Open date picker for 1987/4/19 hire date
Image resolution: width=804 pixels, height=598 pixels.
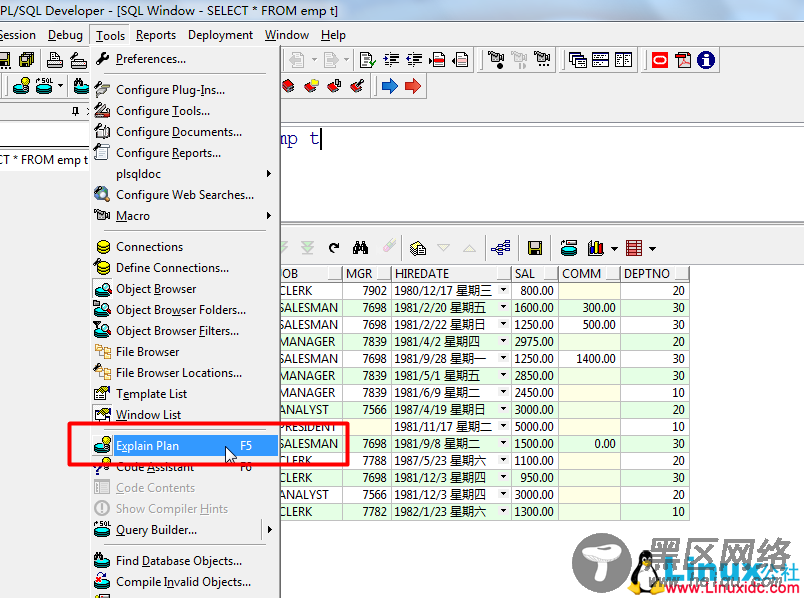pyautogui.click(x=504, y=409)
